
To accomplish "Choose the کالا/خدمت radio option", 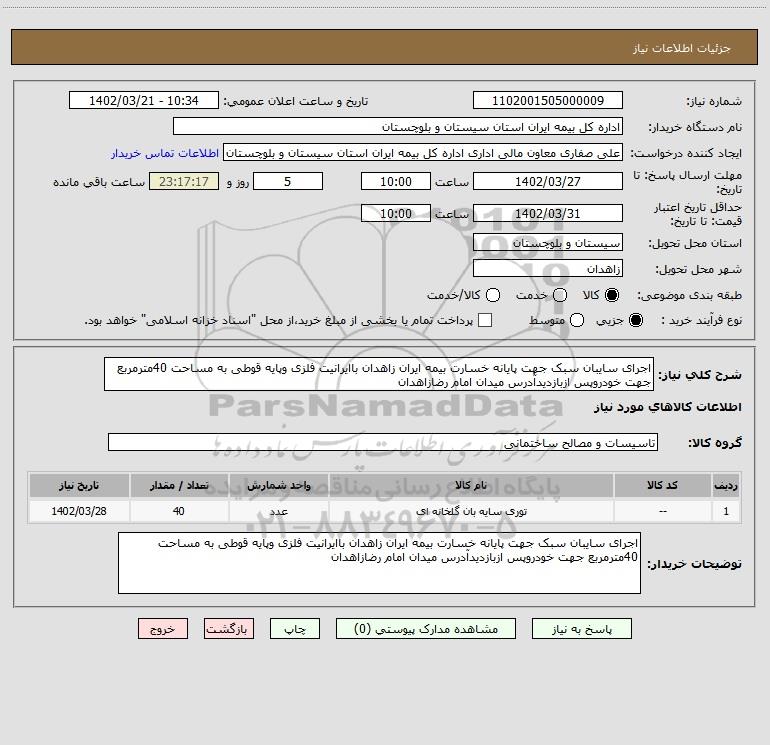I will pos(493,295).
